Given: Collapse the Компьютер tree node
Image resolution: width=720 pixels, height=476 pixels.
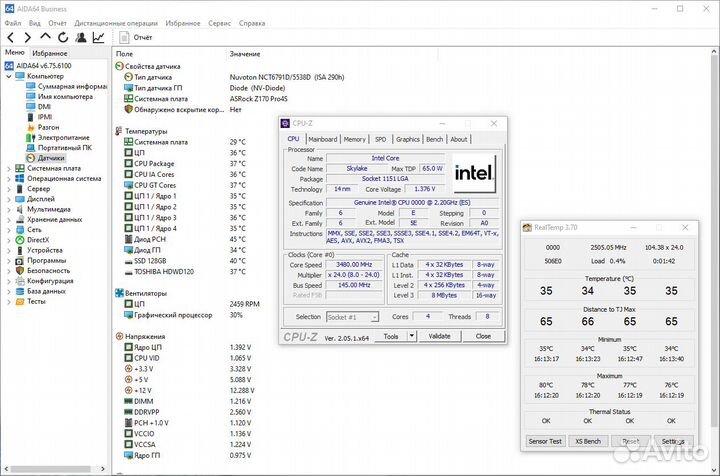Looking at the screenshot, I should tap(9, 76).
